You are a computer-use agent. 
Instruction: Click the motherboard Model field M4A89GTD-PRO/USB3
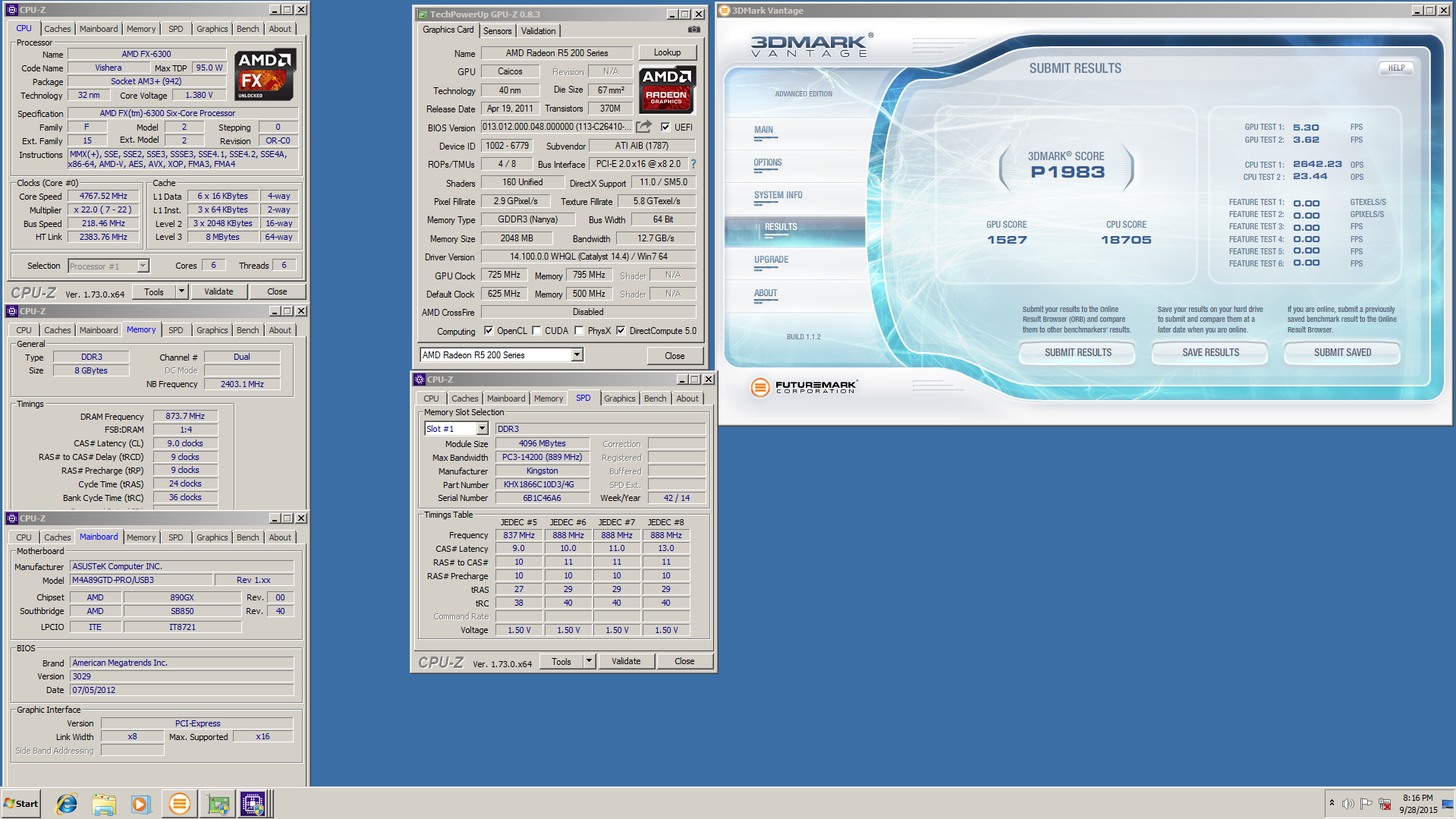pos(140,580)
